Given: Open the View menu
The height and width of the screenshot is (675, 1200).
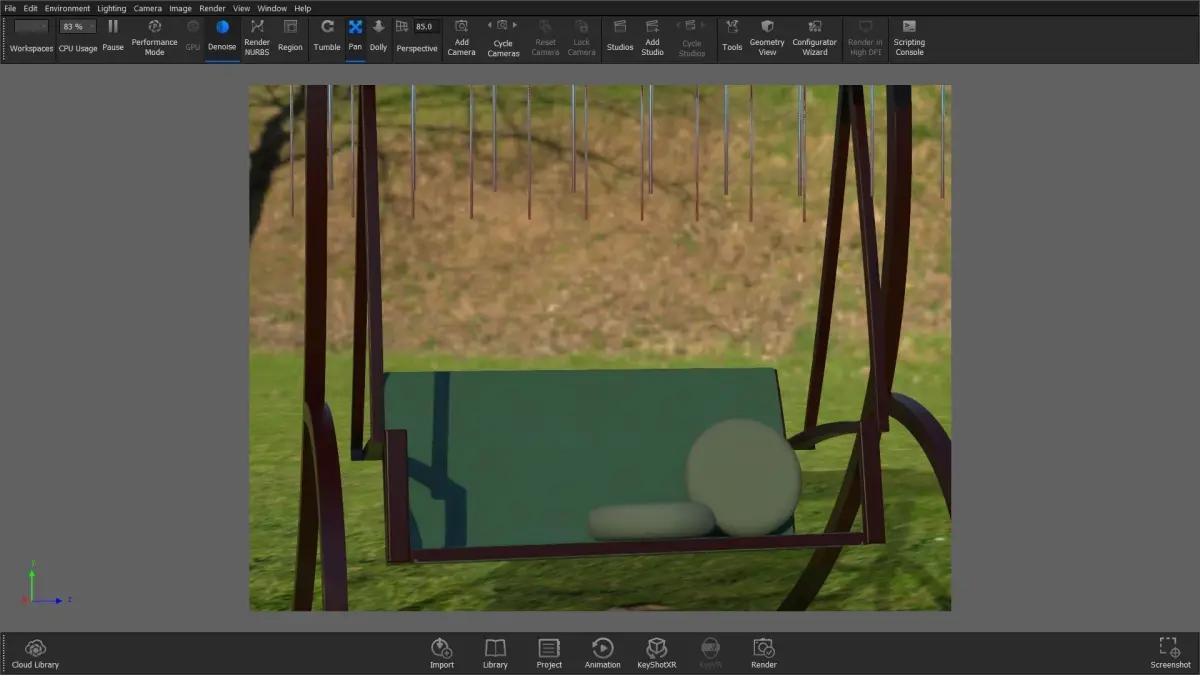Looking at the screenshot, I should coord(242,8).
